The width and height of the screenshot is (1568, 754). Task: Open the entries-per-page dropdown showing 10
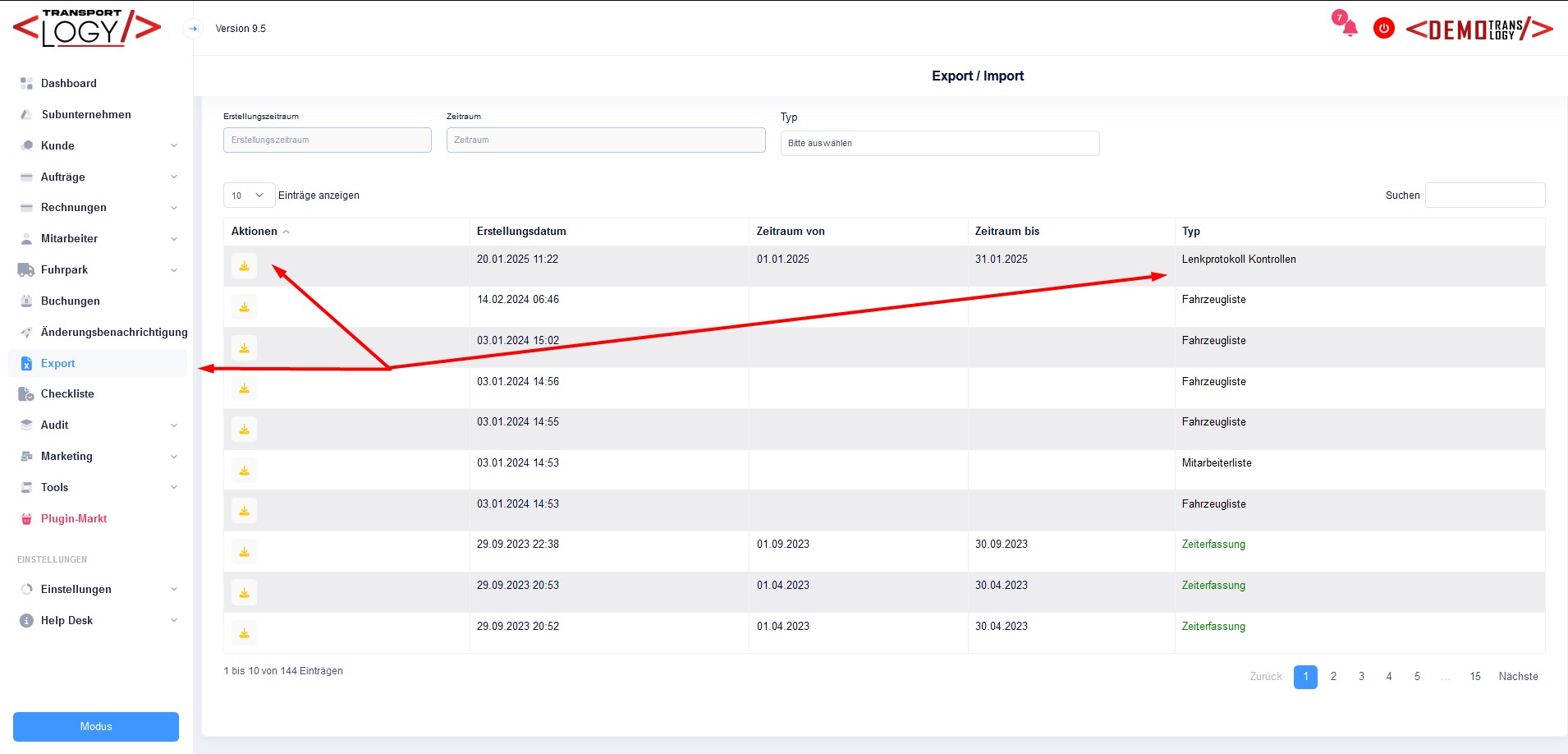click(x=248, y=195)
